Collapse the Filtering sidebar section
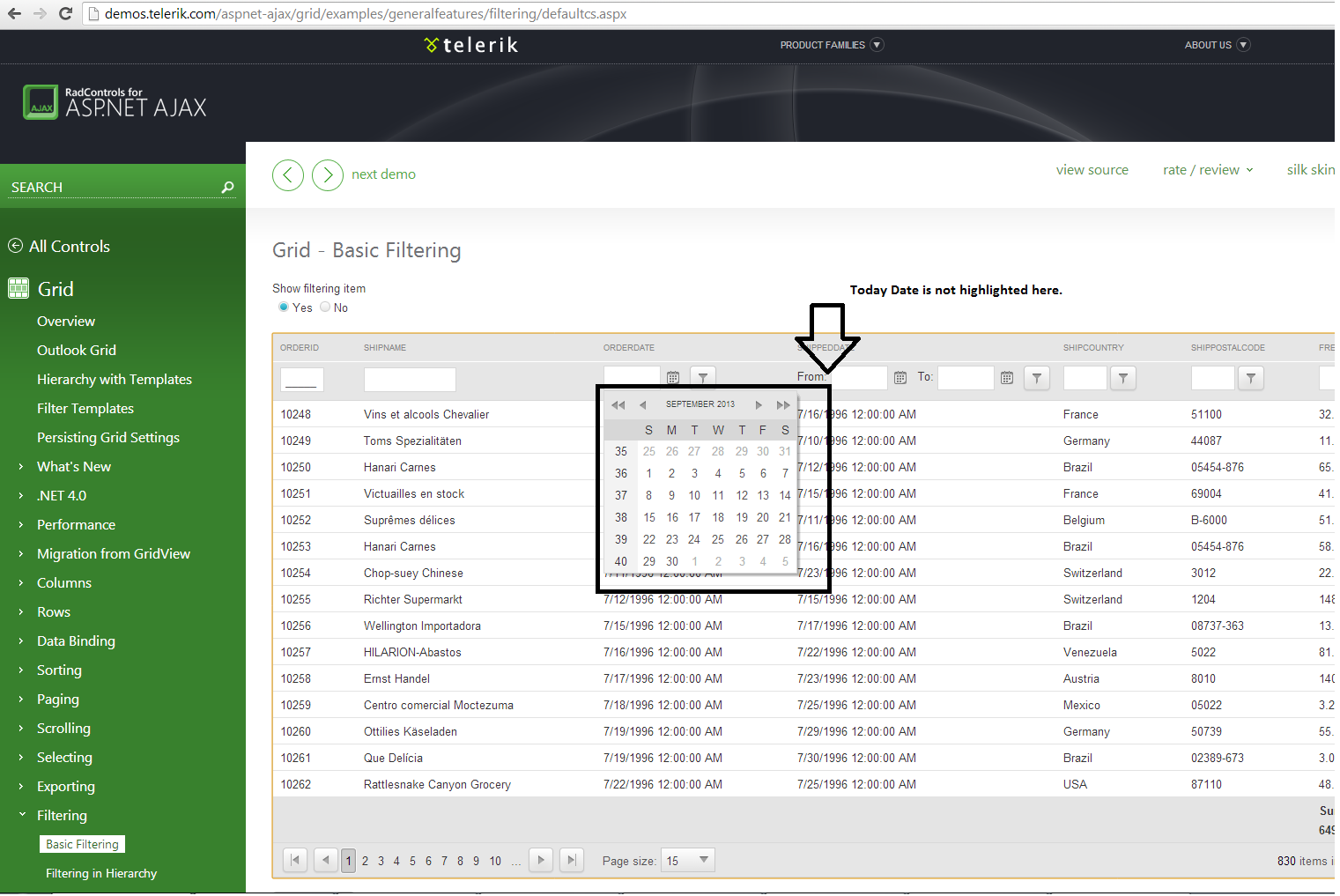This screenshot has width=1340, height=896. pos(21,815)
